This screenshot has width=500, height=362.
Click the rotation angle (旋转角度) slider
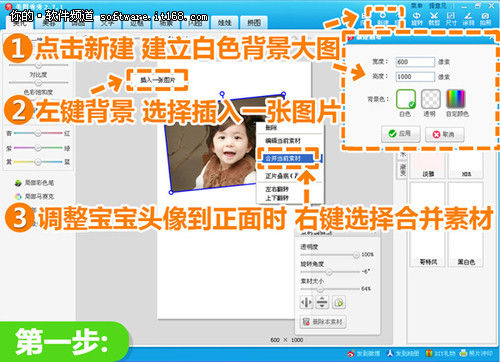click(x=328, y=272)
